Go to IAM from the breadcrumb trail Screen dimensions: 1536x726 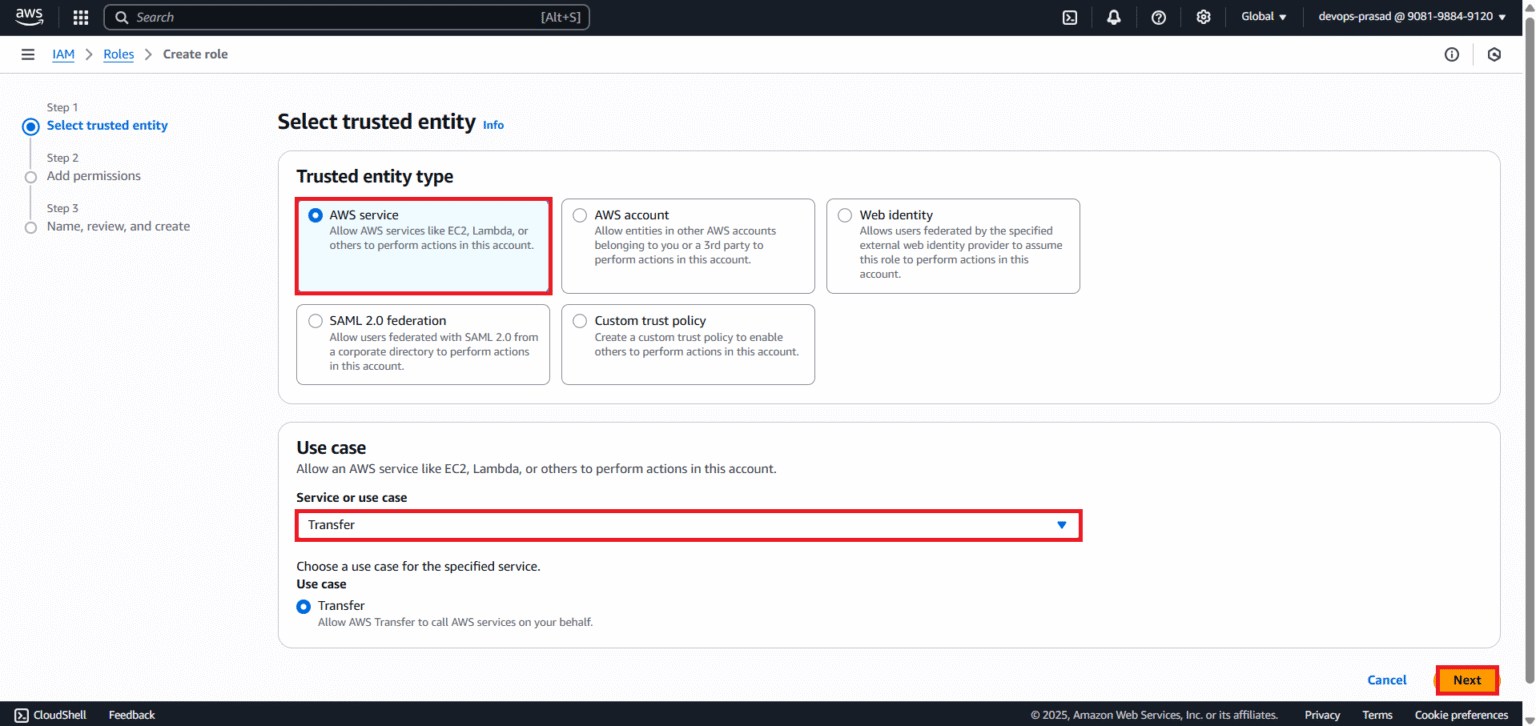[x=63, y=54]
